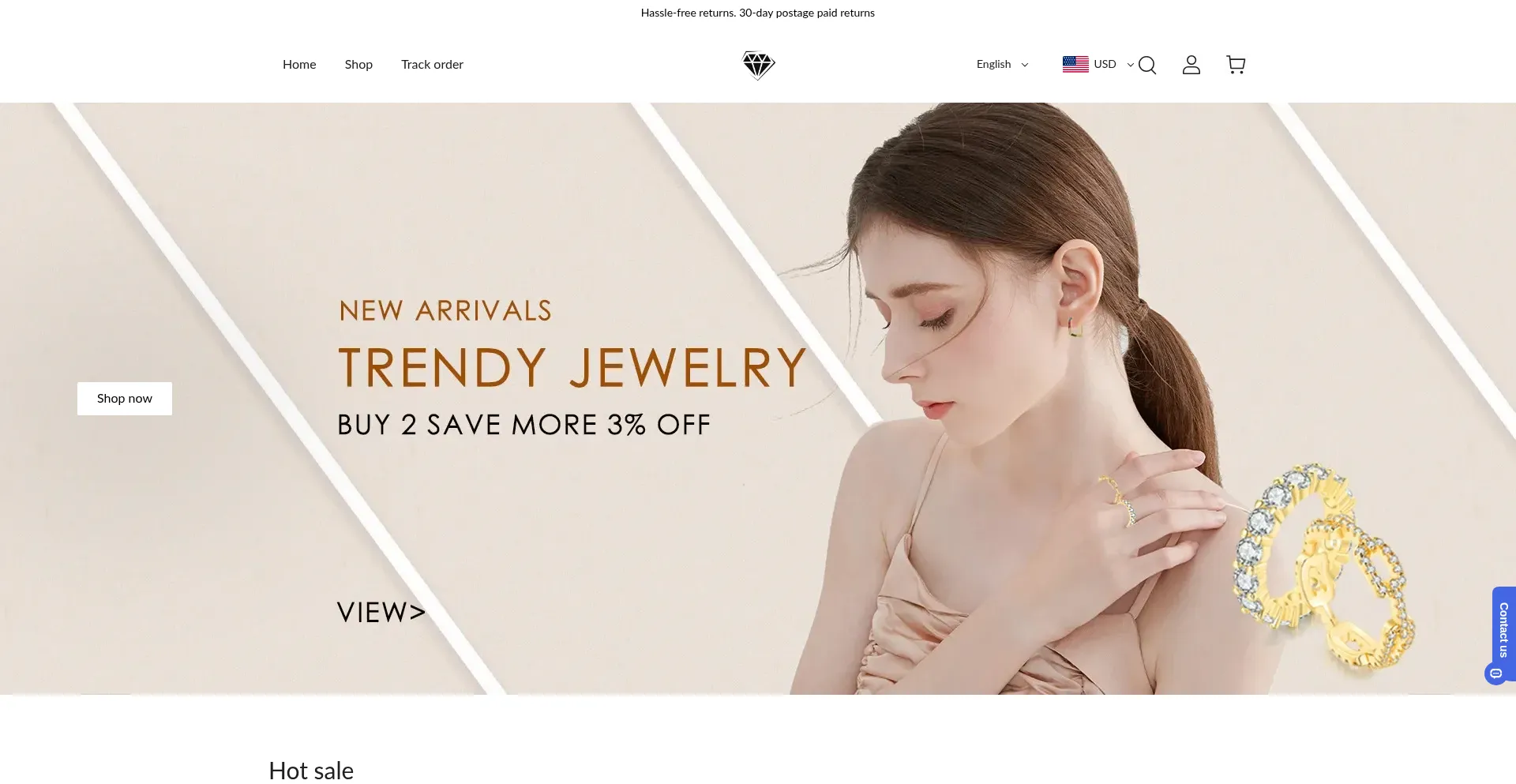Screen dimensions: 1516x784
Task: Click the gold rings image in banner
Action: click(x=1325, y=570)
